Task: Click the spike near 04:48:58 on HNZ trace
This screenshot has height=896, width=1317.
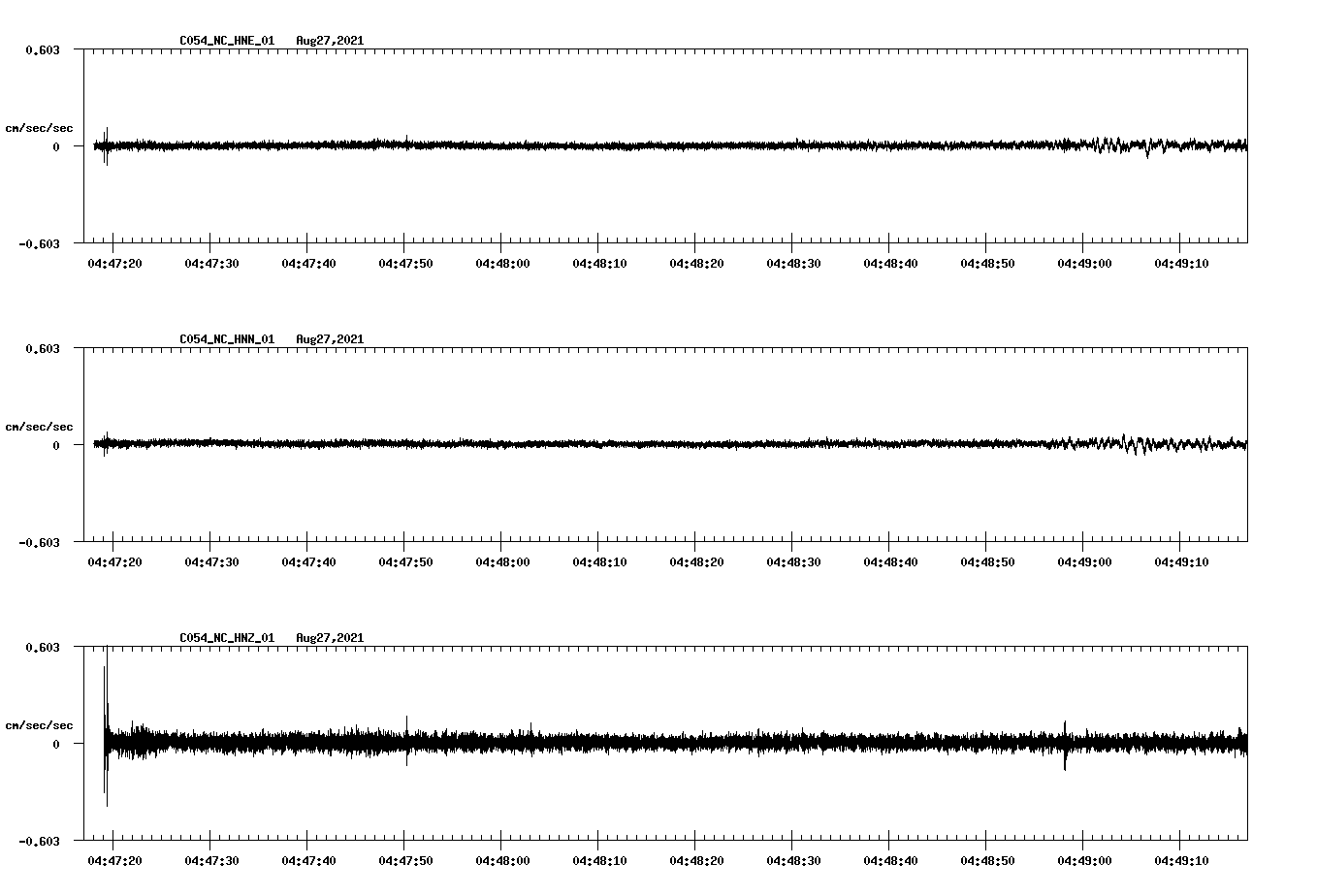Action: tap(1065, 746)
